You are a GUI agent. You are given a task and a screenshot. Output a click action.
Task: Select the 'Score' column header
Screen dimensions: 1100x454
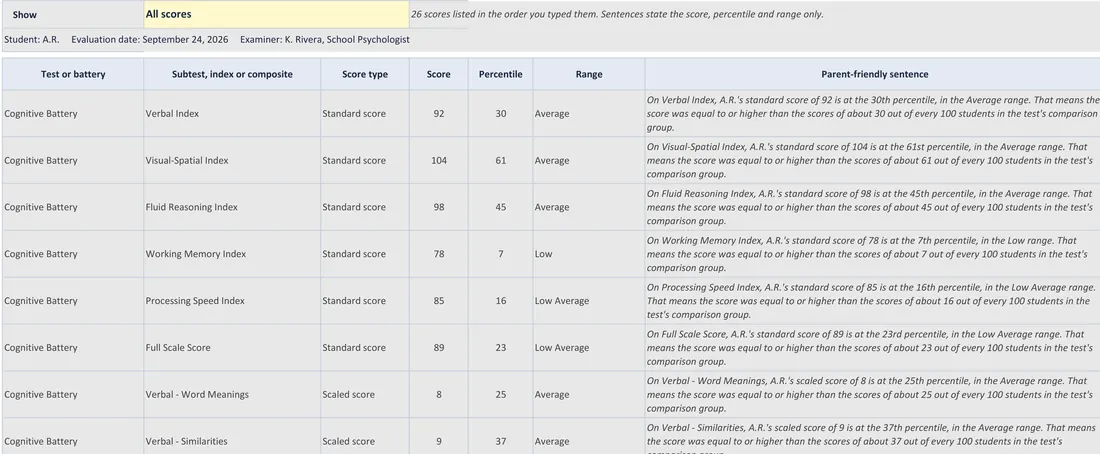coord(438,74)
